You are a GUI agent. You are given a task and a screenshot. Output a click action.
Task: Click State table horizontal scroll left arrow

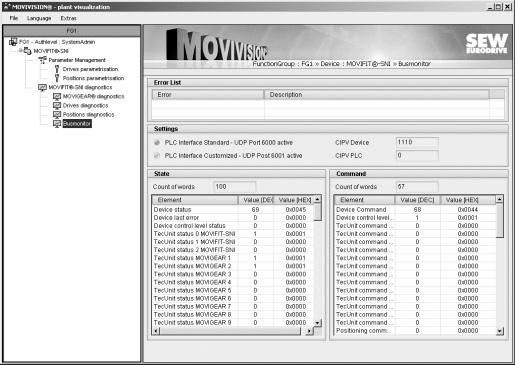(x=156, y=331)
